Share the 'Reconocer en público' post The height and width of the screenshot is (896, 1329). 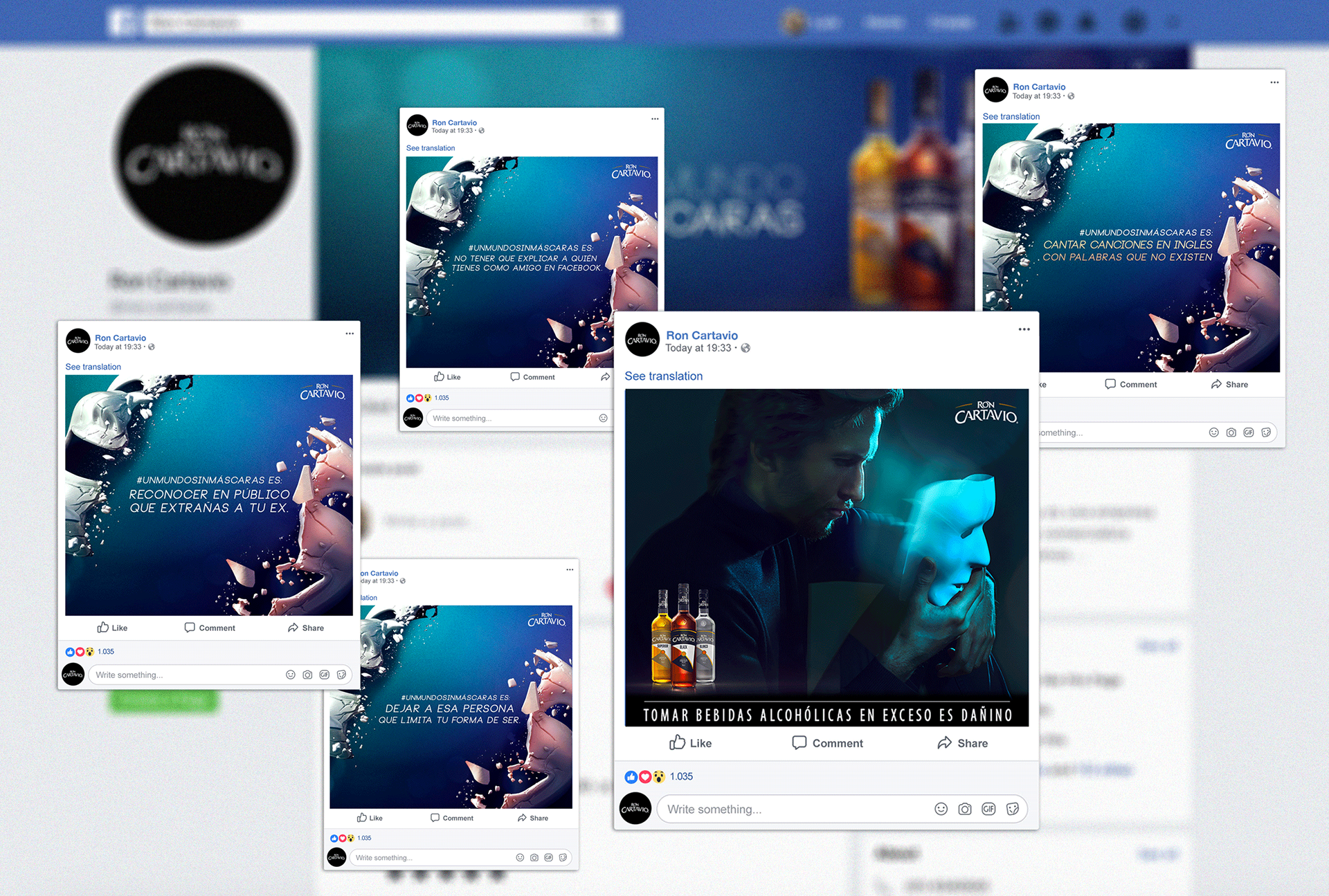click(x=305, y=628)
